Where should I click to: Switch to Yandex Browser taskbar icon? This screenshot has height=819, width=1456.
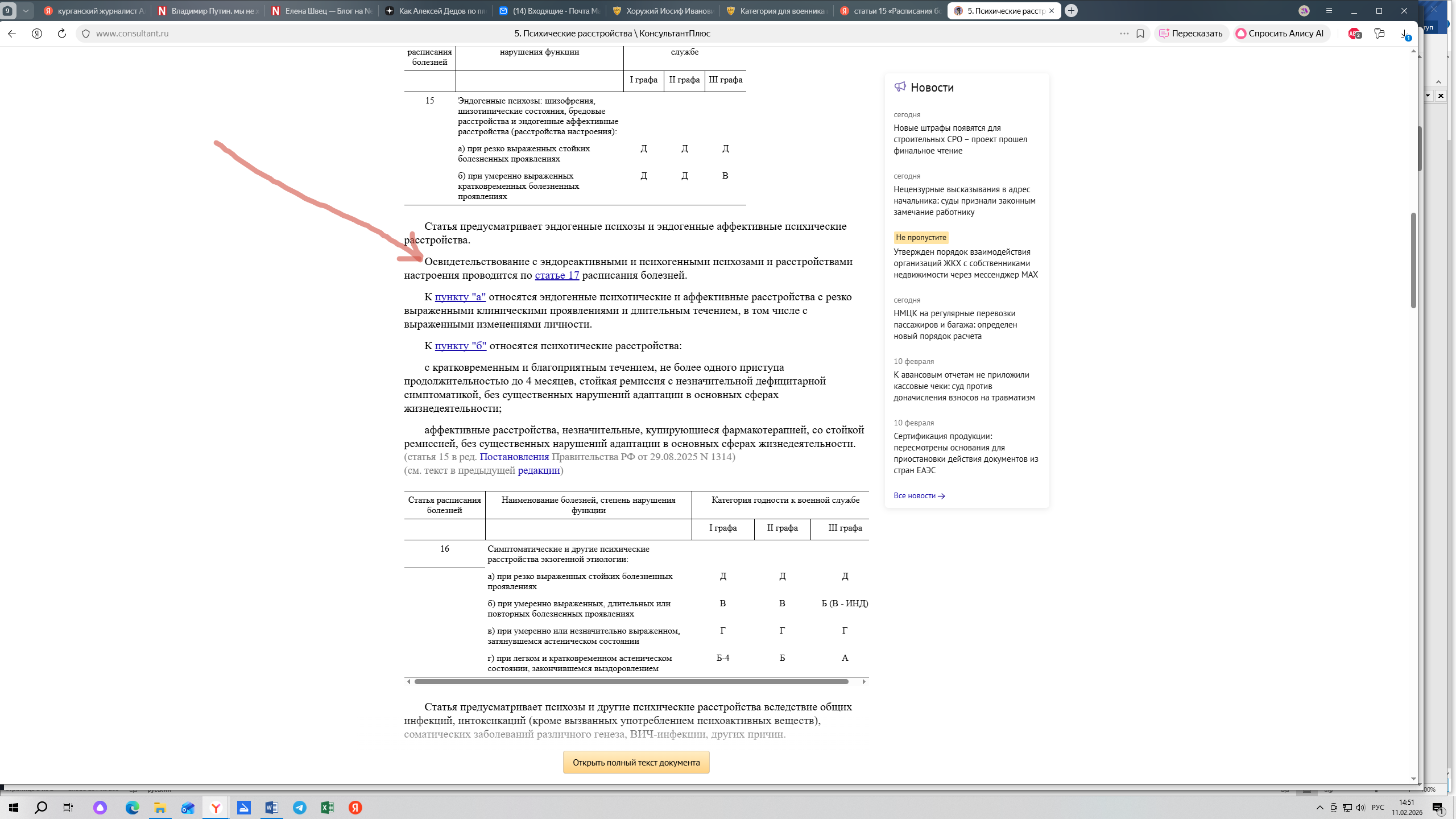(216, 808)
